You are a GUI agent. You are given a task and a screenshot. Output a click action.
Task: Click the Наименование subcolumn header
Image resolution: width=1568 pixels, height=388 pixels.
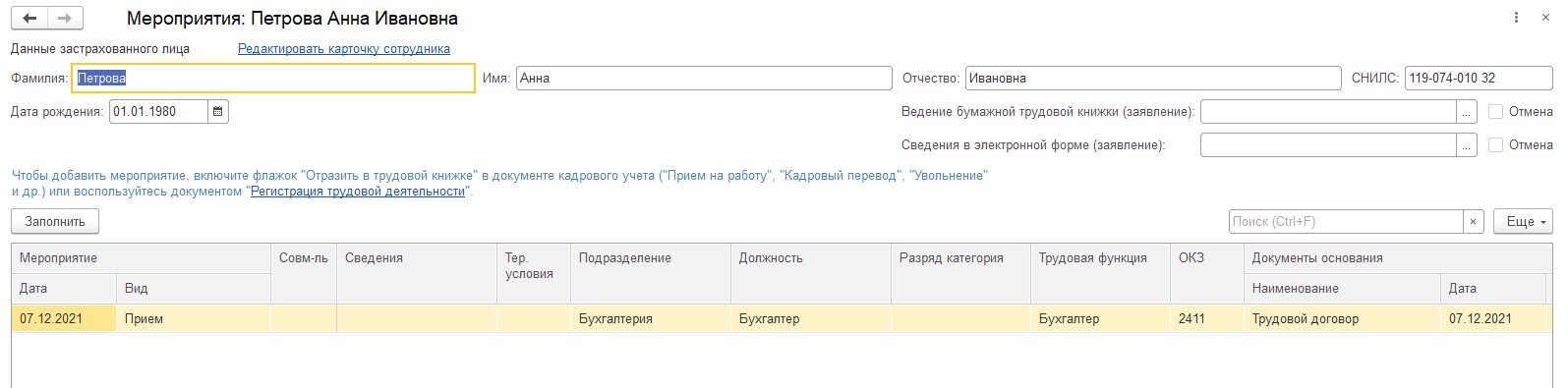(1342, 289)
